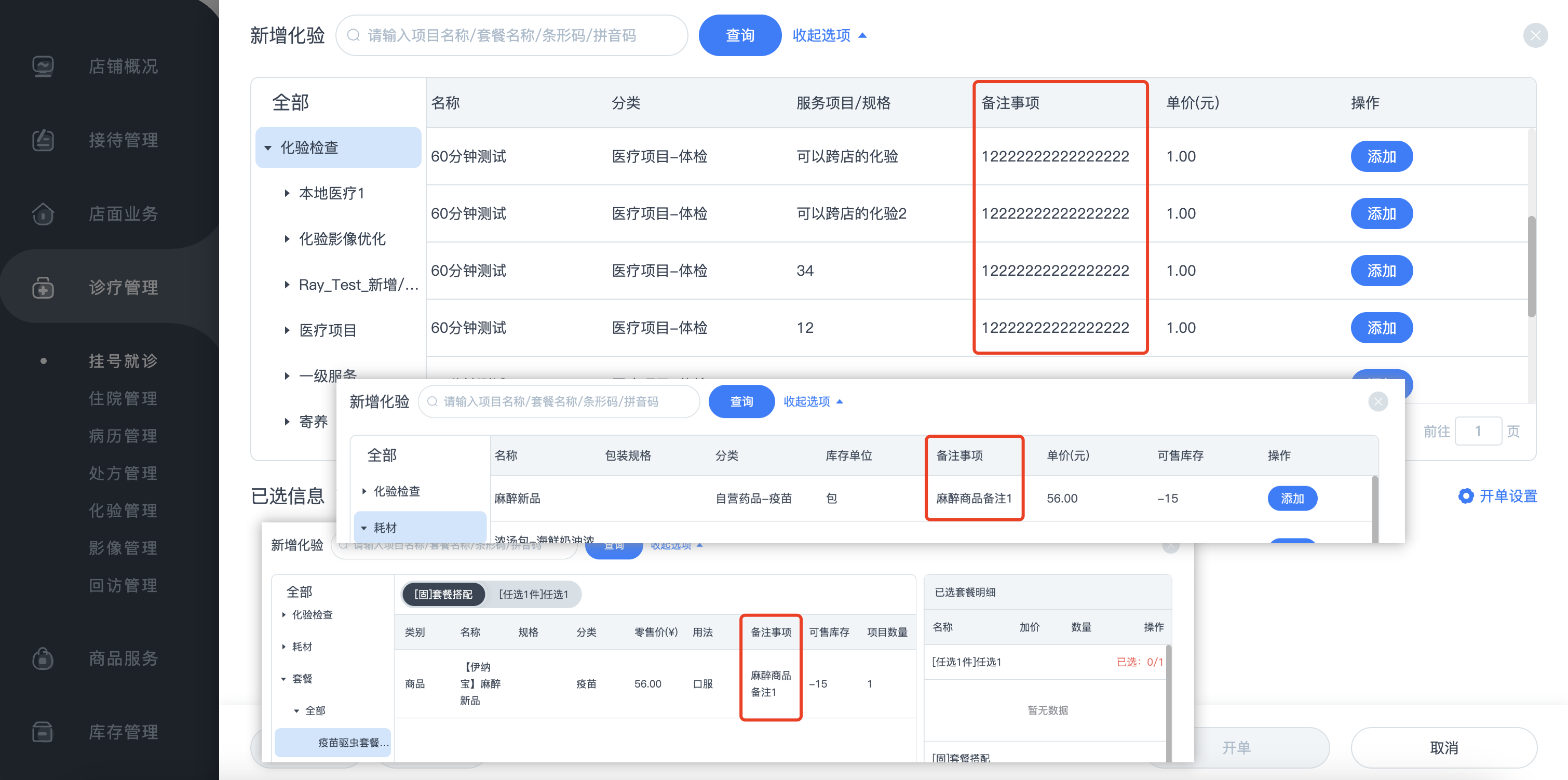Add 麻醉新品 with 添加 button
The width and height of the screenshot is (1568, 780).
point(1292,498)
